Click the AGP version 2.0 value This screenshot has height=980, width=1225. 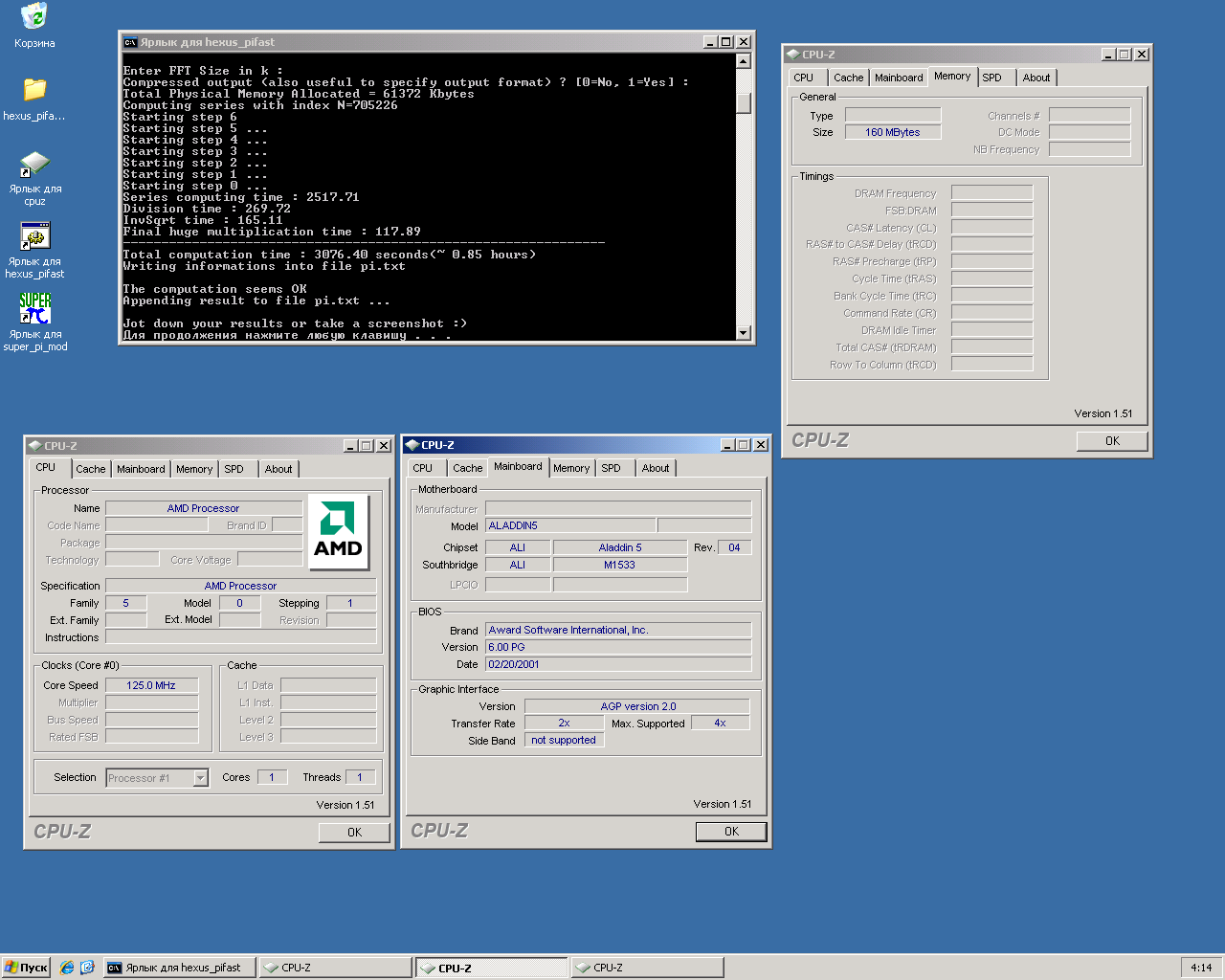pyautogui.click(x=637, y=707)
